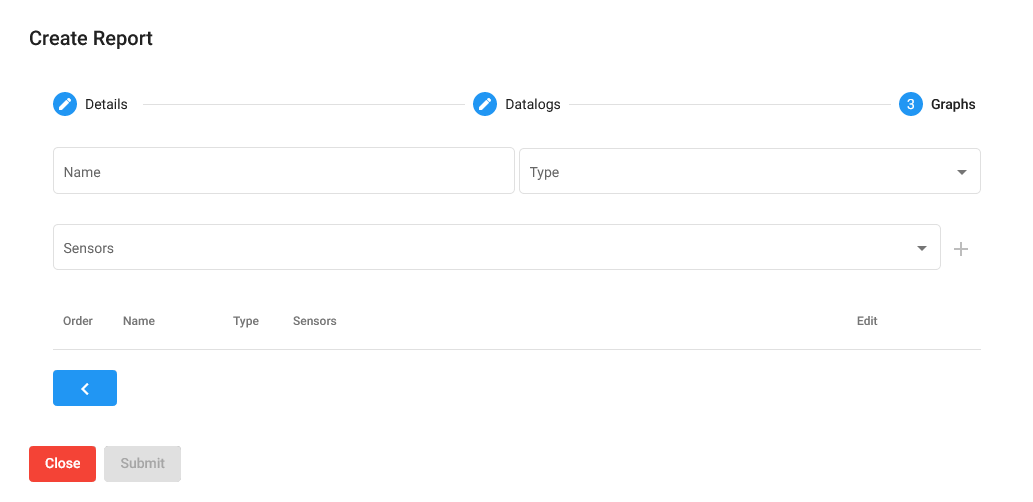Switch to the Datalogs step label

pos(533,104)
